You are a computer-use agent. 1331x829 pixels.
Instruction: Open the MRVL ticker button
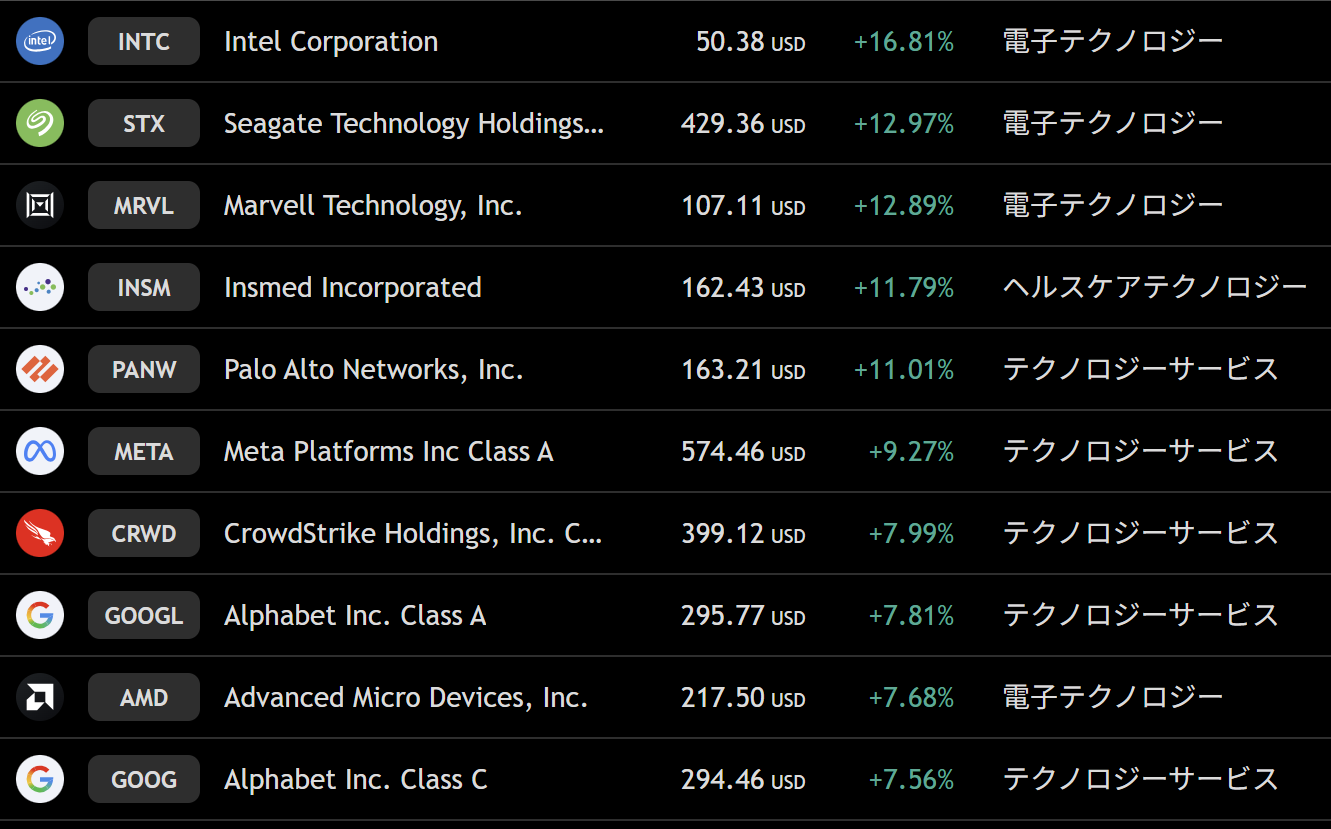[x=144, y=206]
